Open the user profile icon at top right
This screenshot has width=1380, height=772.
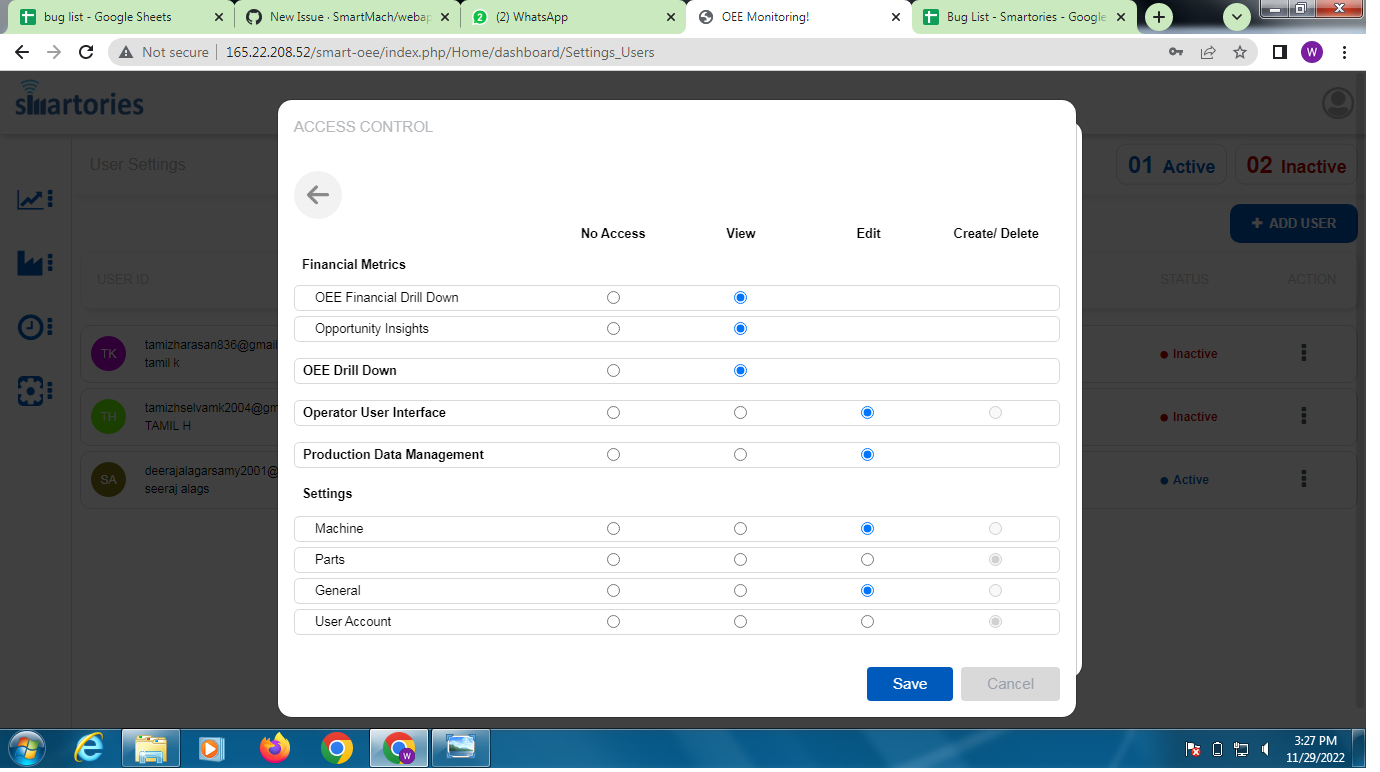(x=1337, y=102)
